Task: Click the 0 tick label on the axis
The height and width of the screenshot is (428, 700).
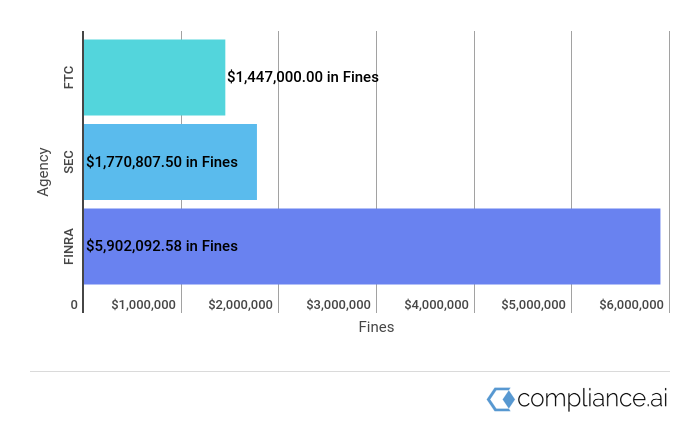Action: pos(74,305)
